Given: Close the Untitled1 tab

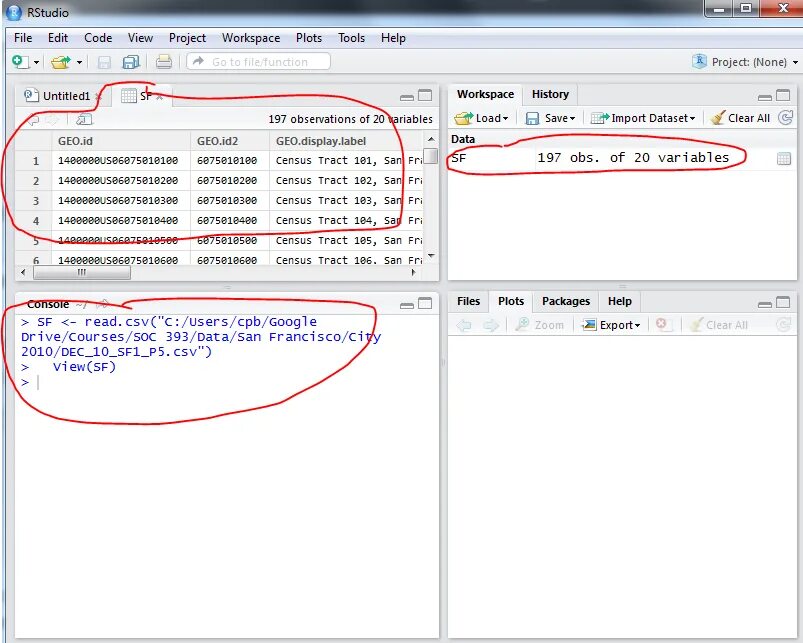Looking at the screenshot, I should tap(98, 96).
